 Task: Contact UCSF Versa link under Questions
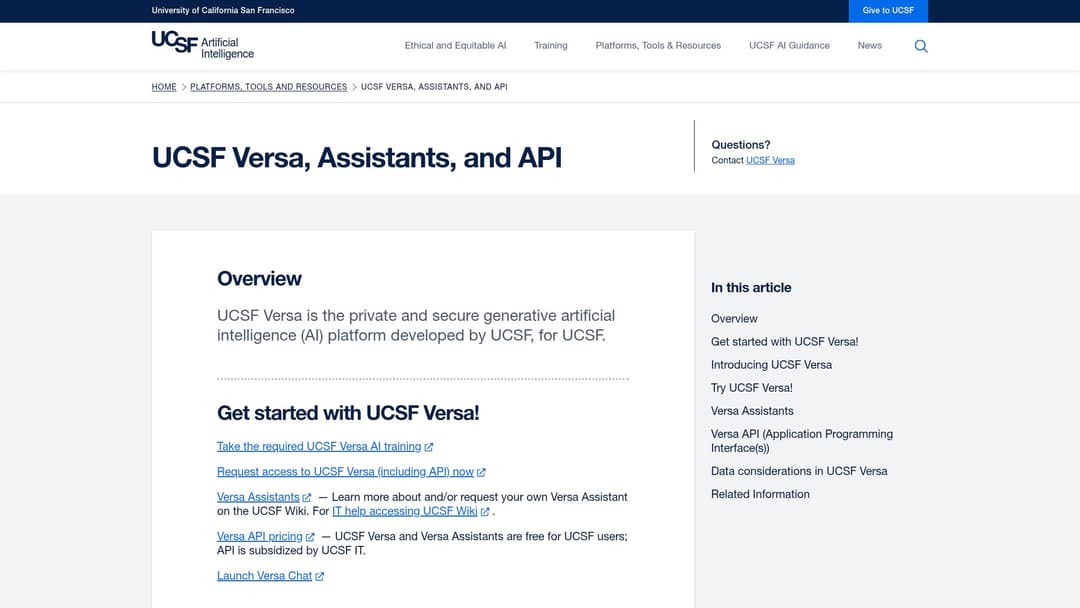[x=770, y=160]
